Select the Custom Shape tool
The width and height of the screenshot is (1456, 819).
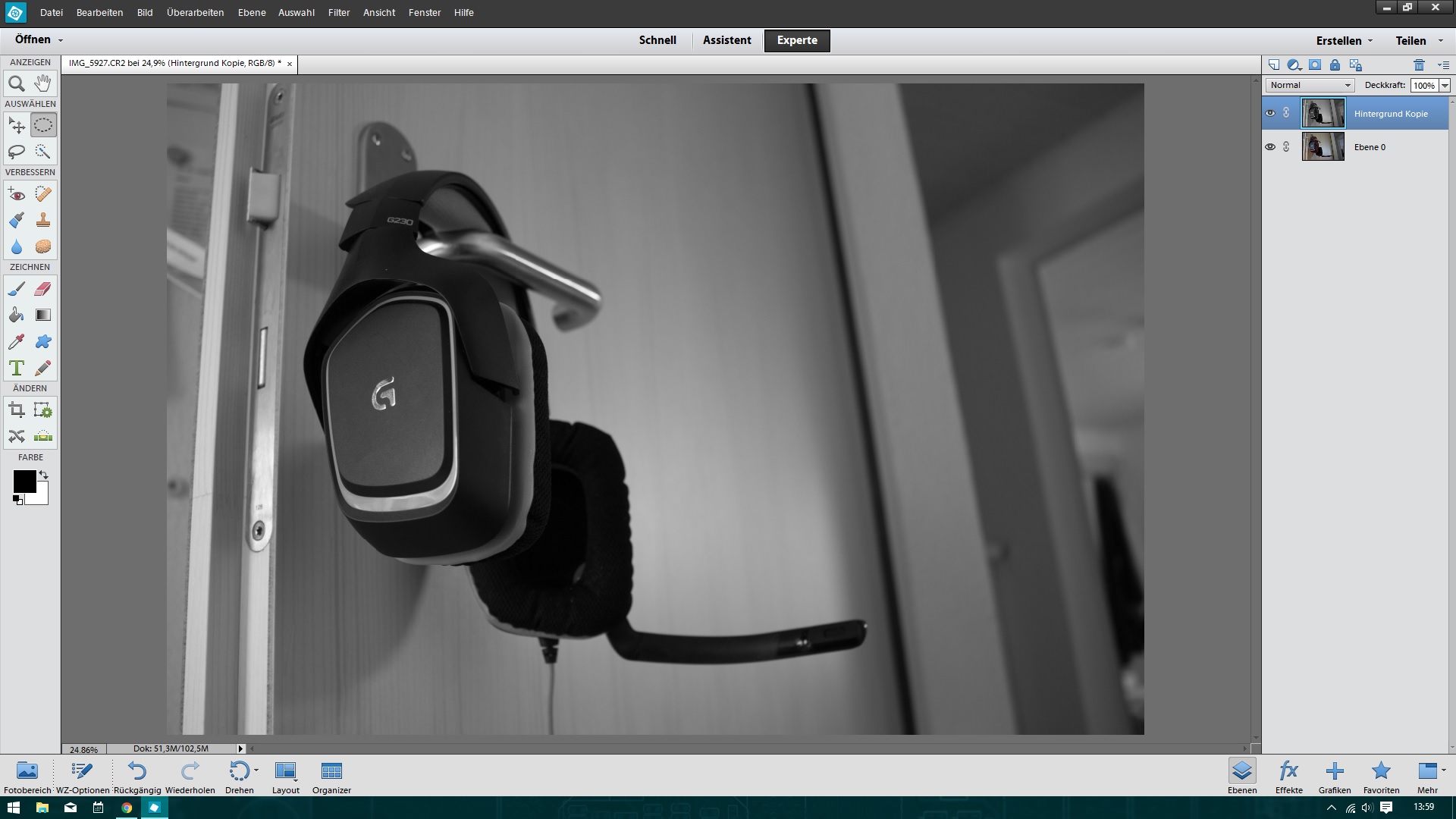click(43, 341)
